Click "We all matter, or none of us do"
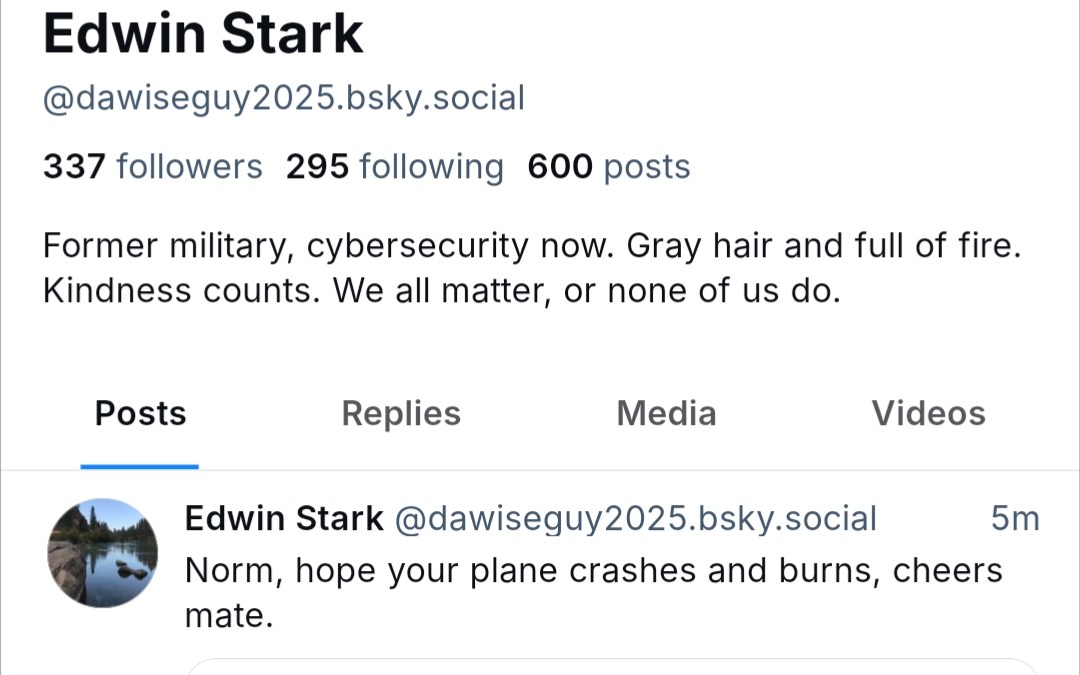Screen dimensions: 1080x675 [x=586, y=290]
